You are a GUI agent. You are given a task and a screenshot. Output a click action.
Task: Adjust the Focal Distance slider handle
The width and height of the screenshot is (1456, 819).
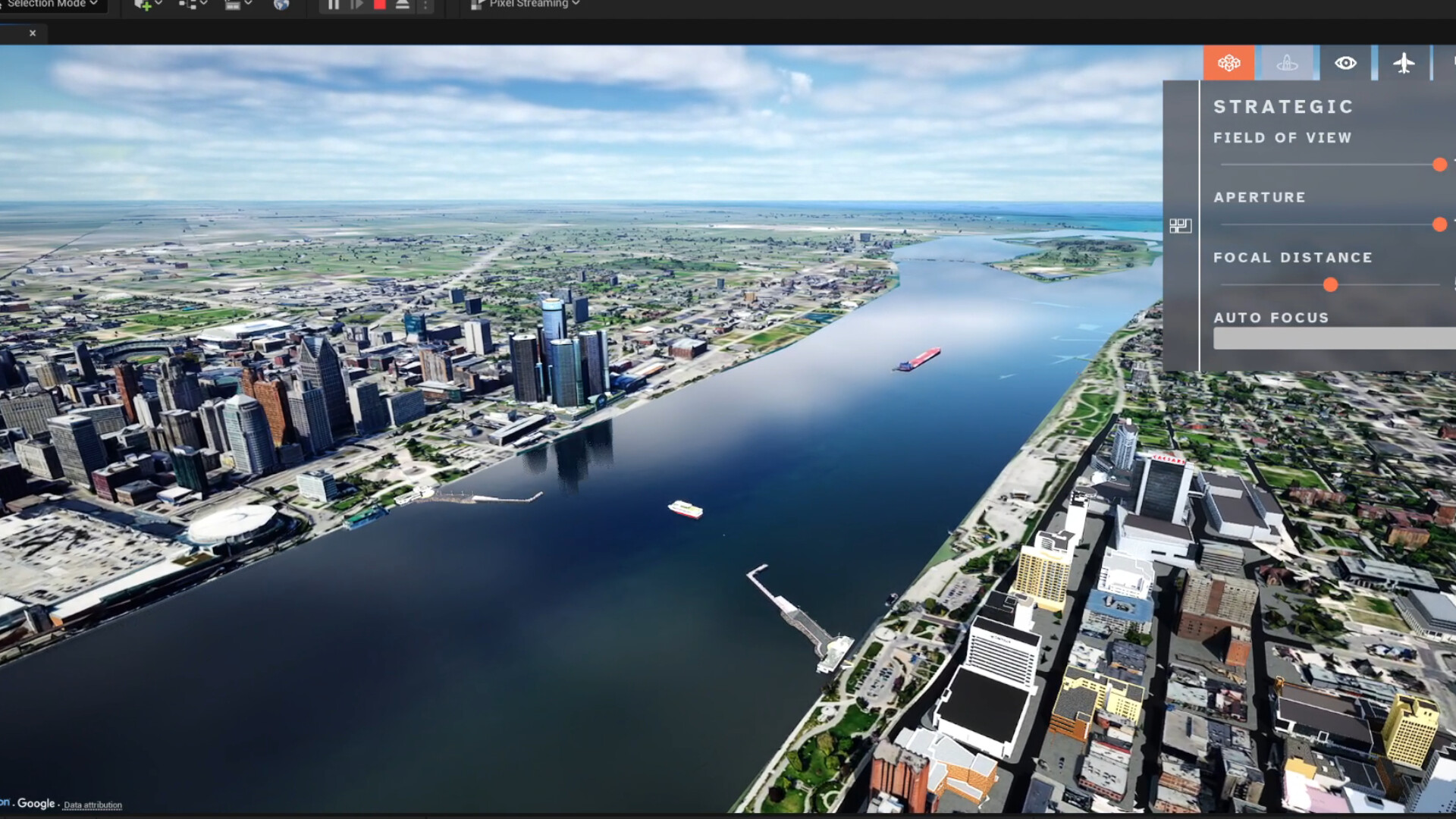(x=1329, y=285)
